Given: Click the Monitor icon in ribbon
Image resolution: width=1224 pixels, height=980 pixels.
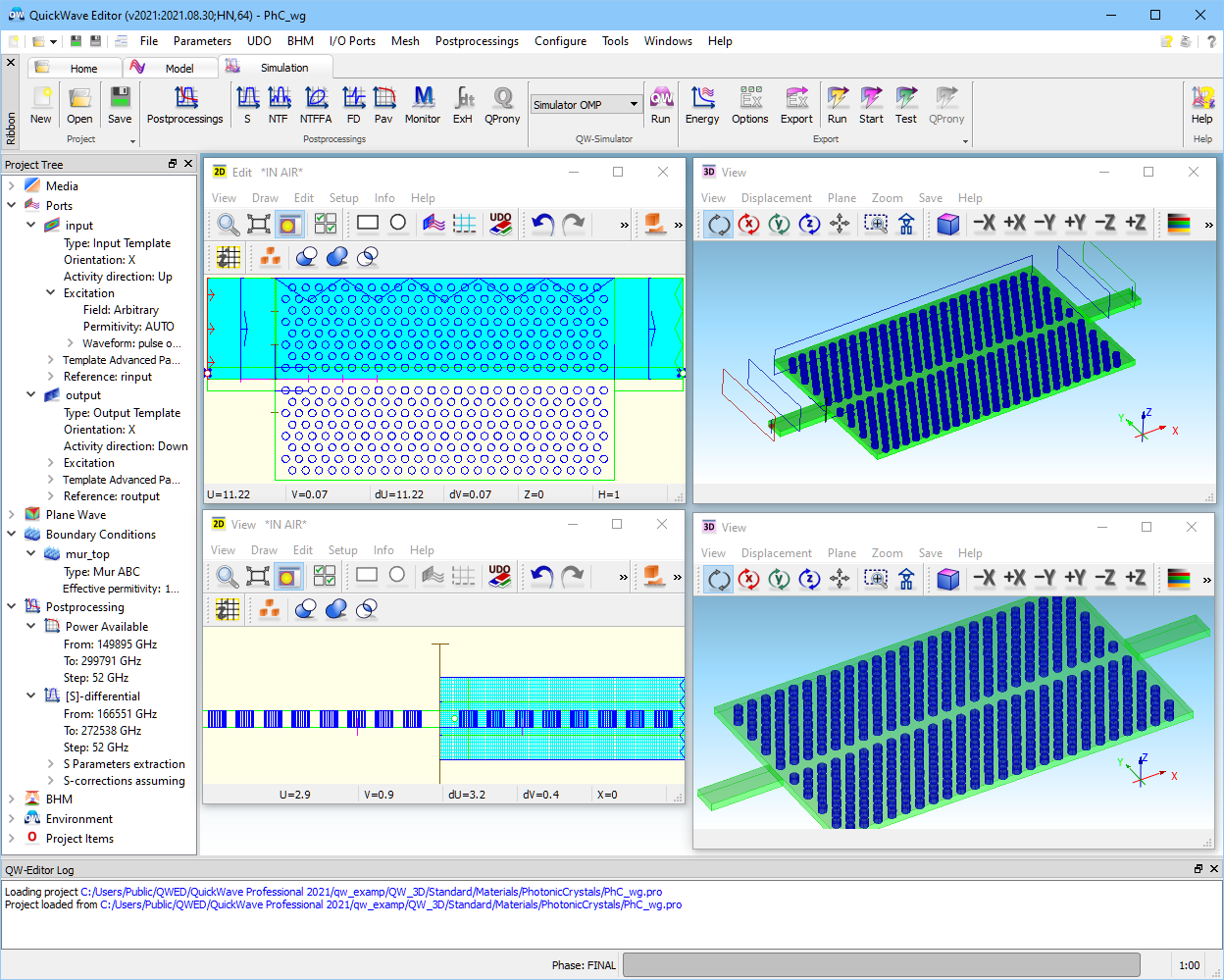Looking at the screenshot, I should [423, 105].
